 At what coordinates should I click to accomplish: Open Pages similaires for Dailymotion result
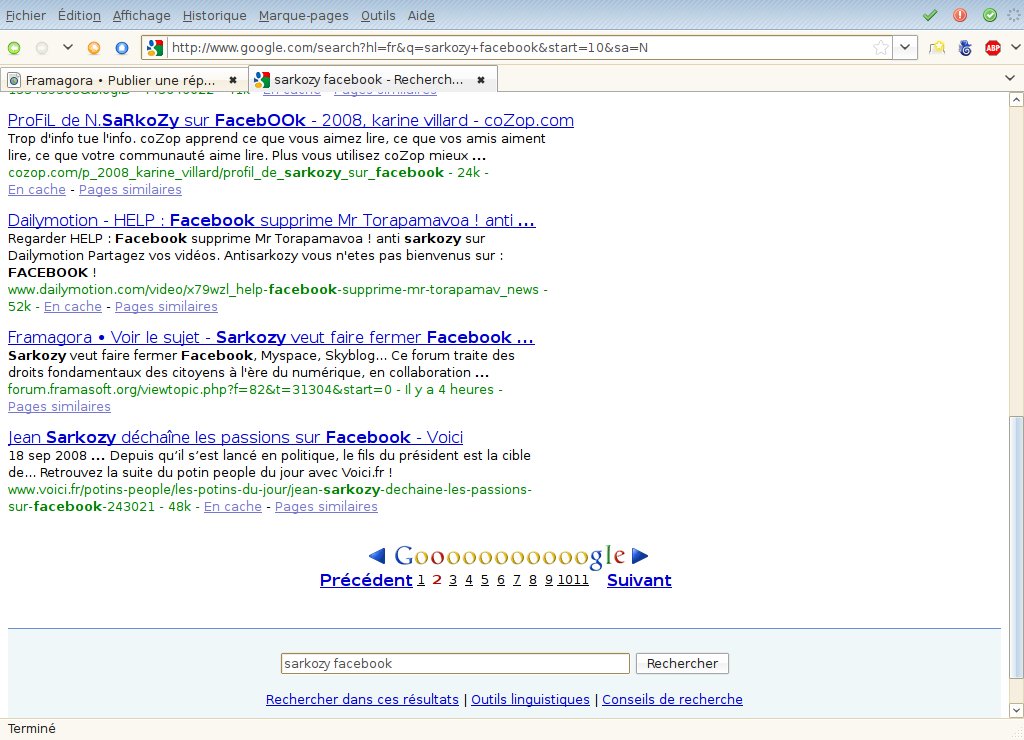coord(166,306)
